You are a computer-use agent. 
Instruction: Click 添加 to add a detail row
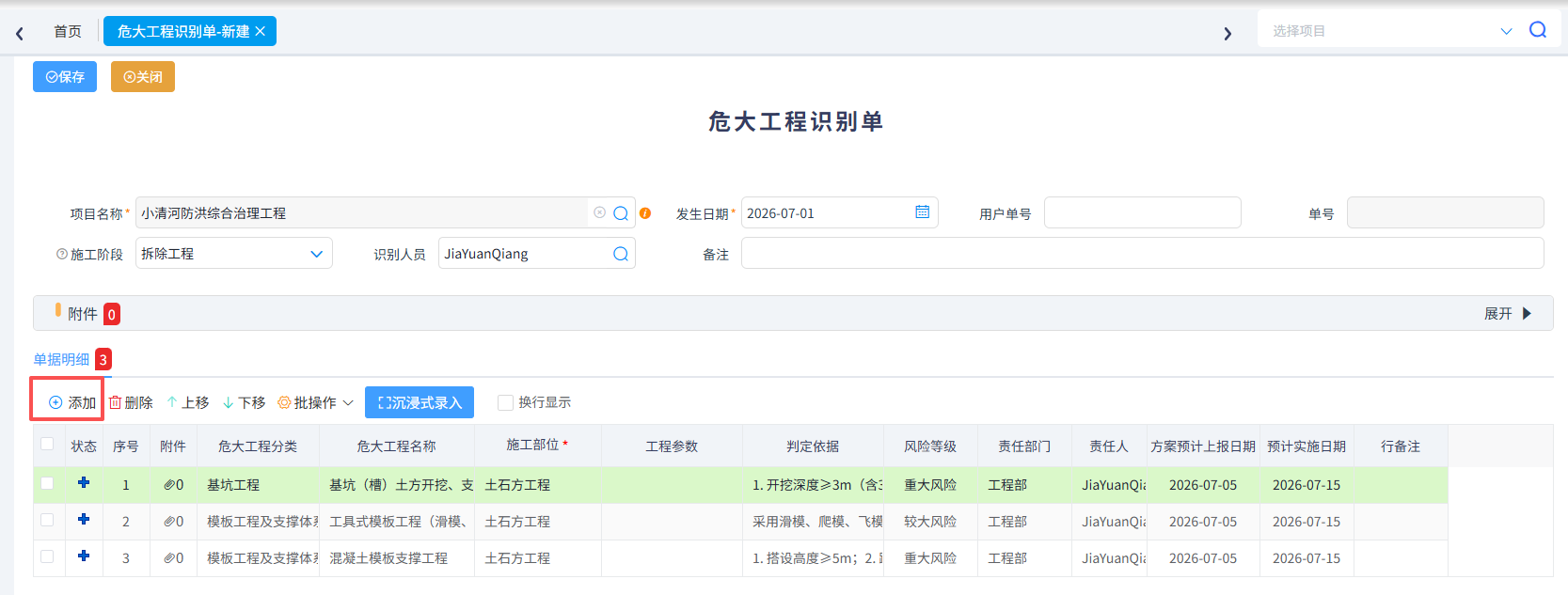pyautogui.click(x=72, y=402)
